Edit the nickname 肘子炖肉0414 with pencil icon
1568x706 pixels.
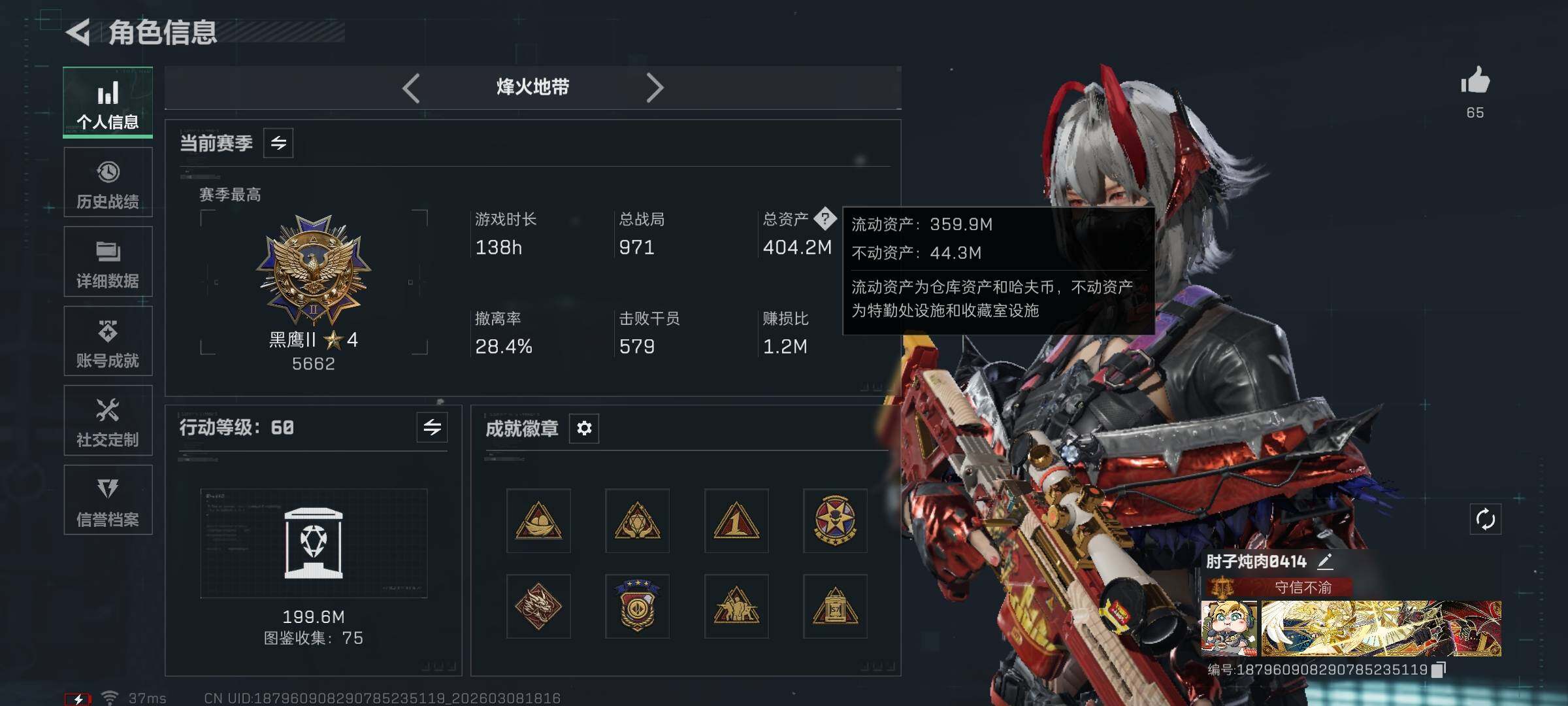tap(1326, 562)
